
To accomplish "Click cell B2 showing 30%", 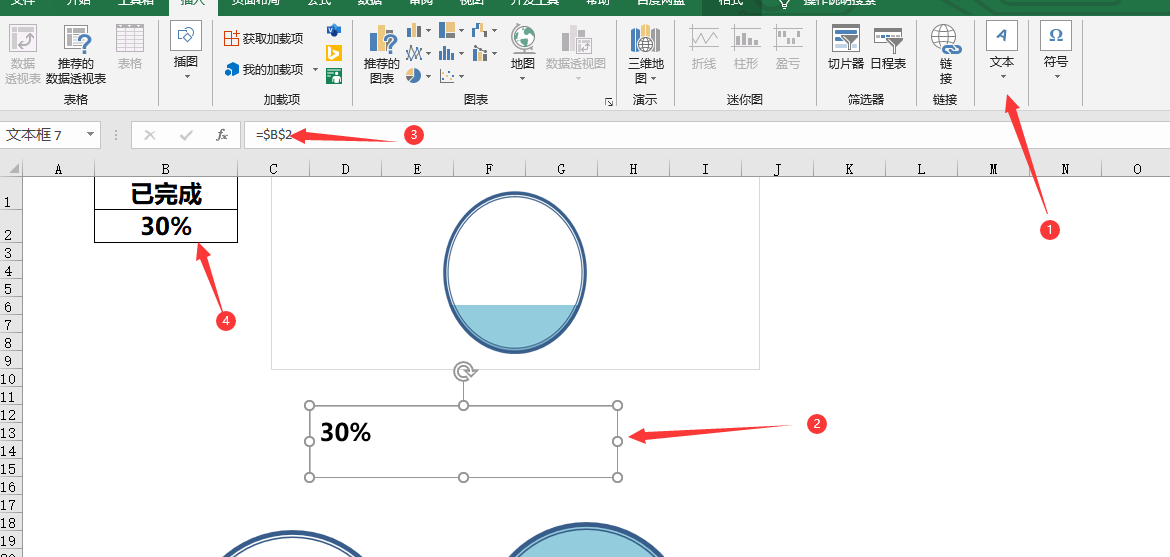I will 166,226.
